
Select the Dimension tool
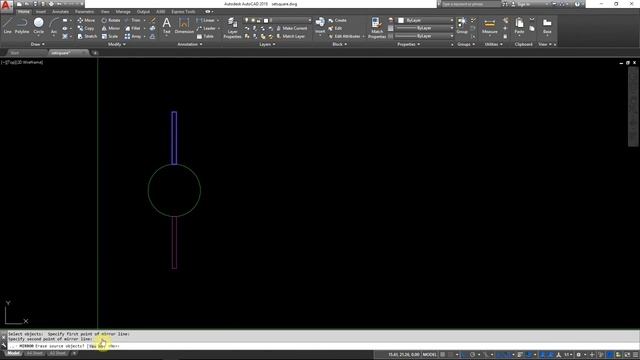184,25
